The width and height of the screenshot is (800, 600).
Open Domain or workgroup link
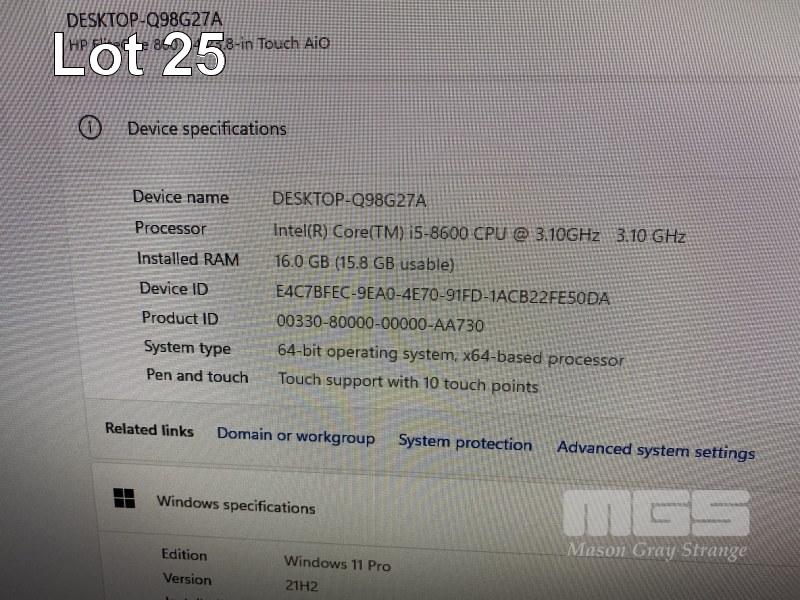coord(295,436)
